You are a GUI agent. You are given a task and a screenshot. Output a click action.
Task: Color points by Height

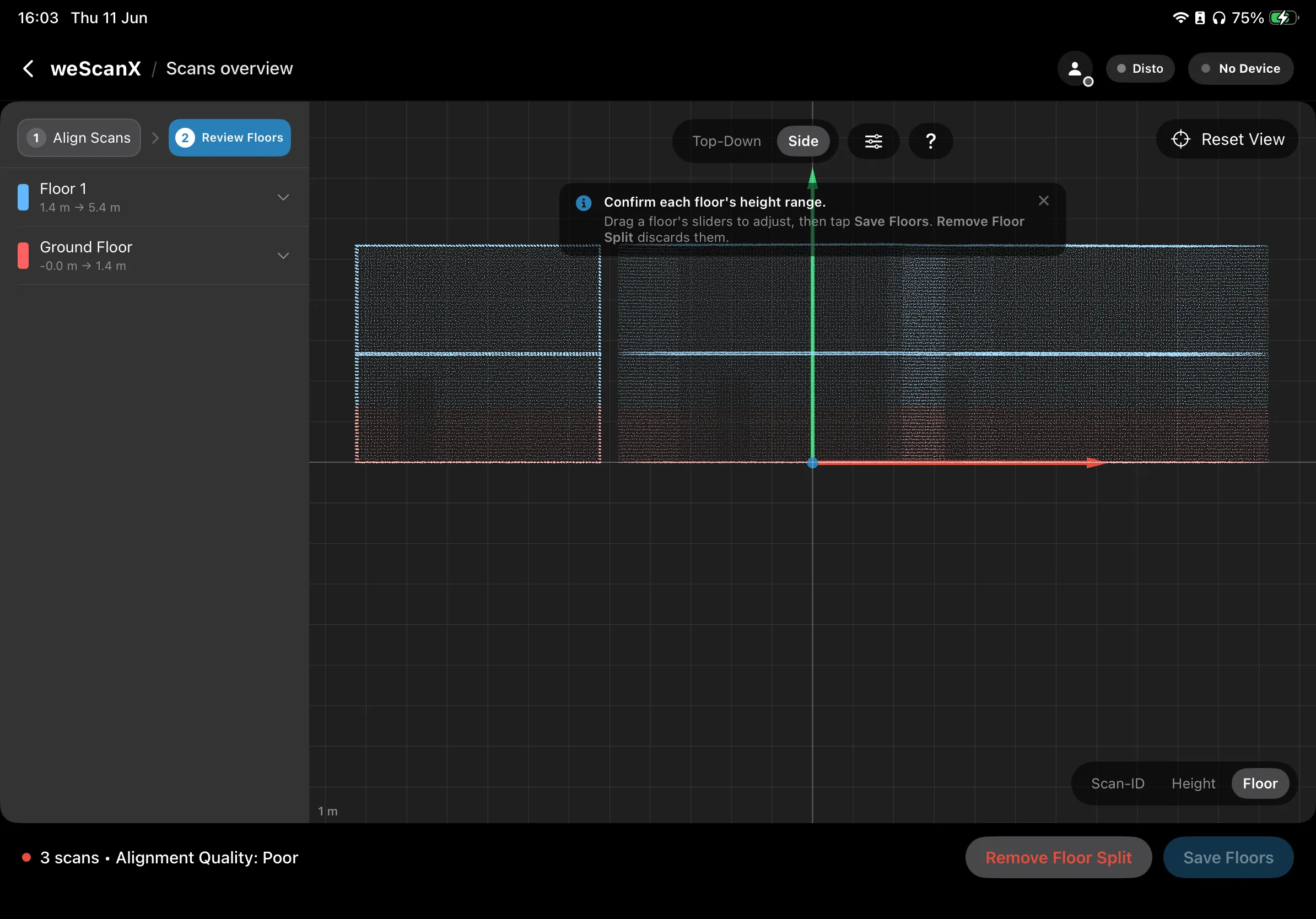point(1193,783)
